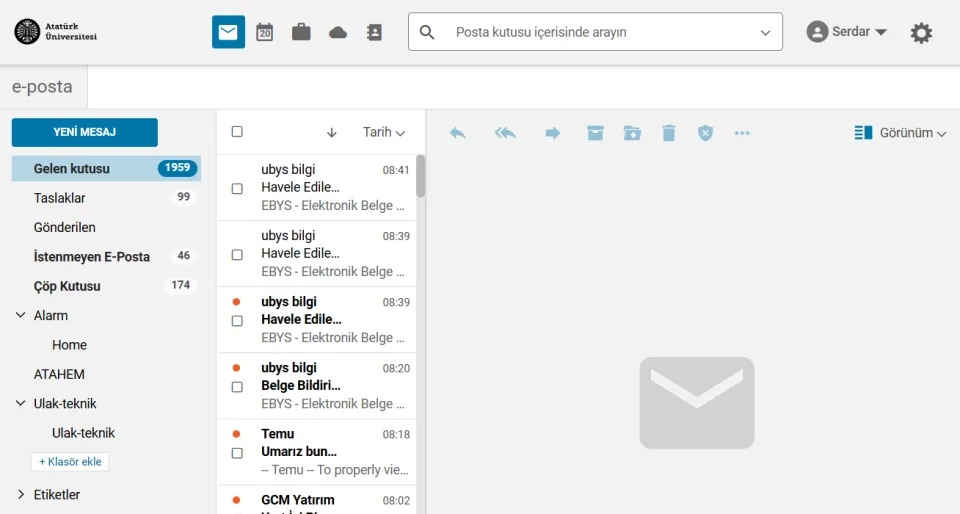The image size is (960, 514).
Task: Open Home subfolder under Alarm
Action: point(69,345)
